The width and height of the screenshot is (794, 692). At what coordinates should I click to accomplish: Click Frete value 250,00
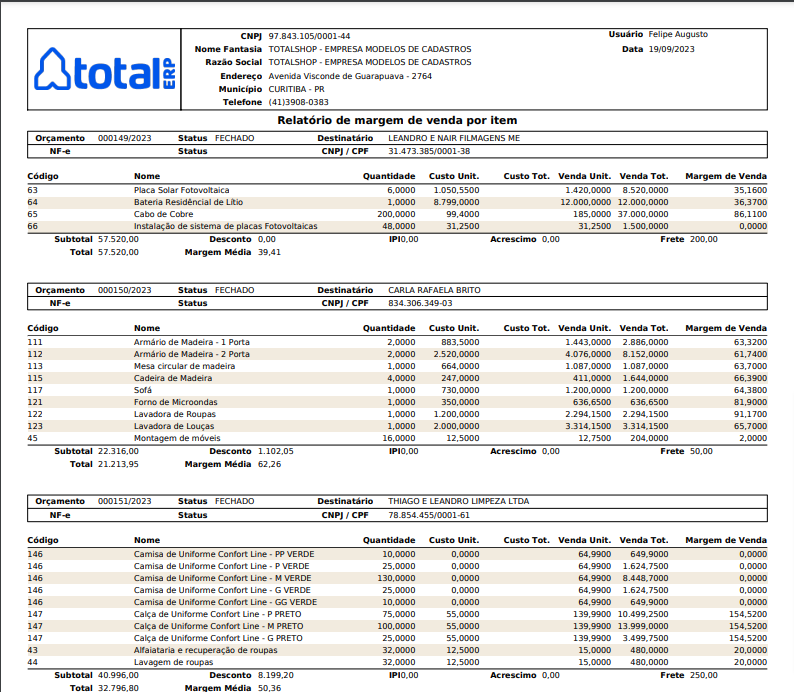pyautogui.click(x=703, y=676)
